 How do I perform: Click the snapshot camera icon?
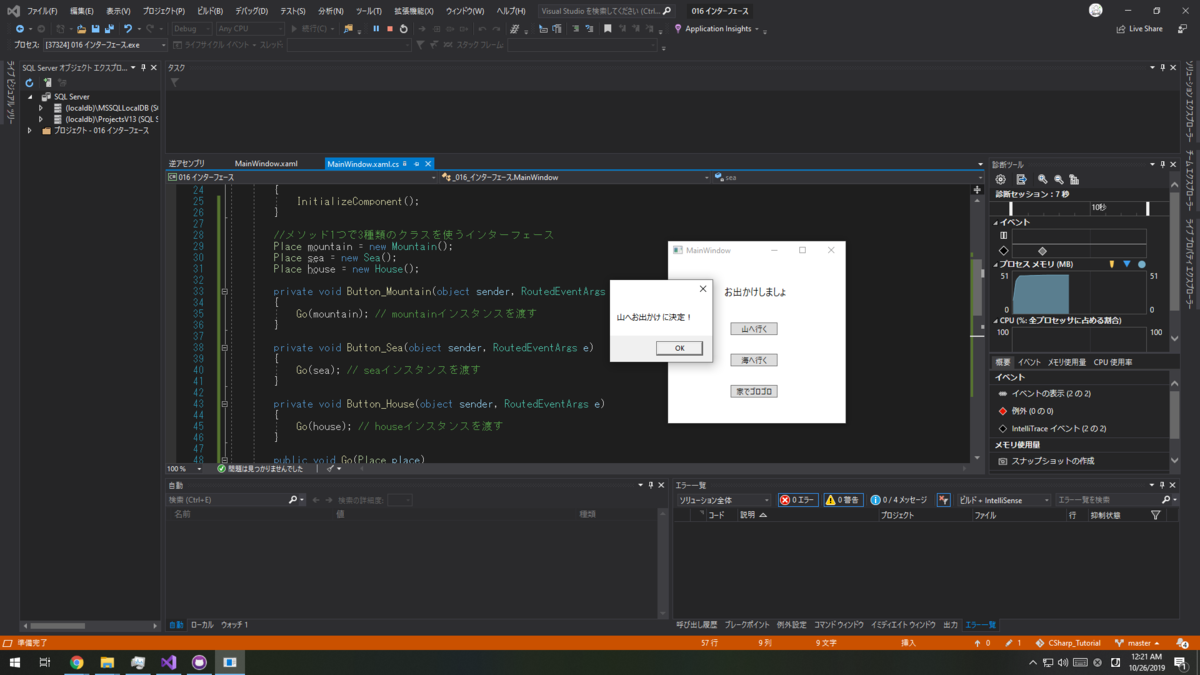click(x=1003, y=461)
